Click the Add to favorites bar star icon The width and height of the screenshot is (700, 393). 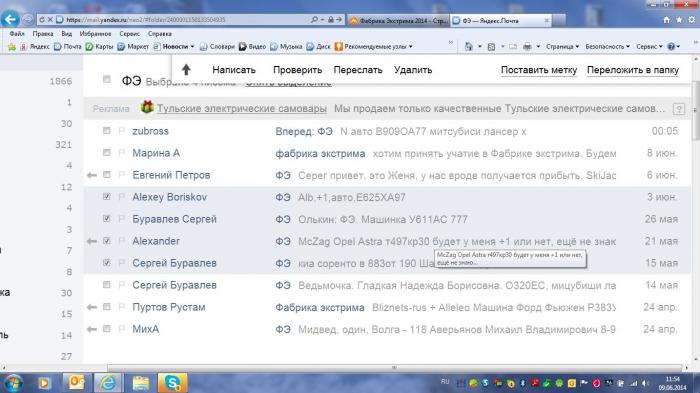tap(12, 46)
